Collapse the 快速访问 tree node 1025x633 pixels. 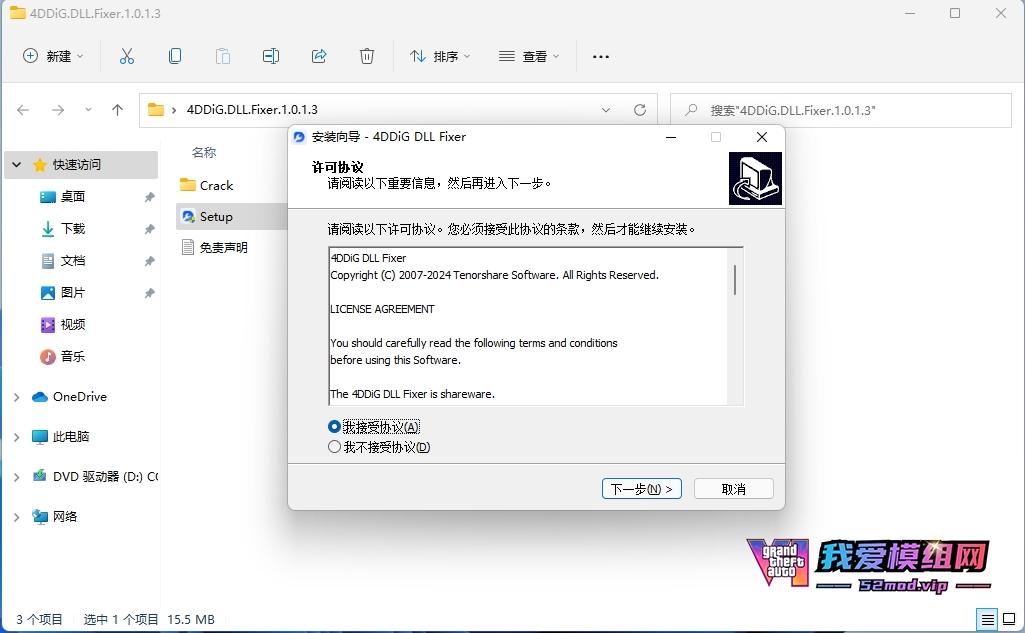tap(17, 165)
